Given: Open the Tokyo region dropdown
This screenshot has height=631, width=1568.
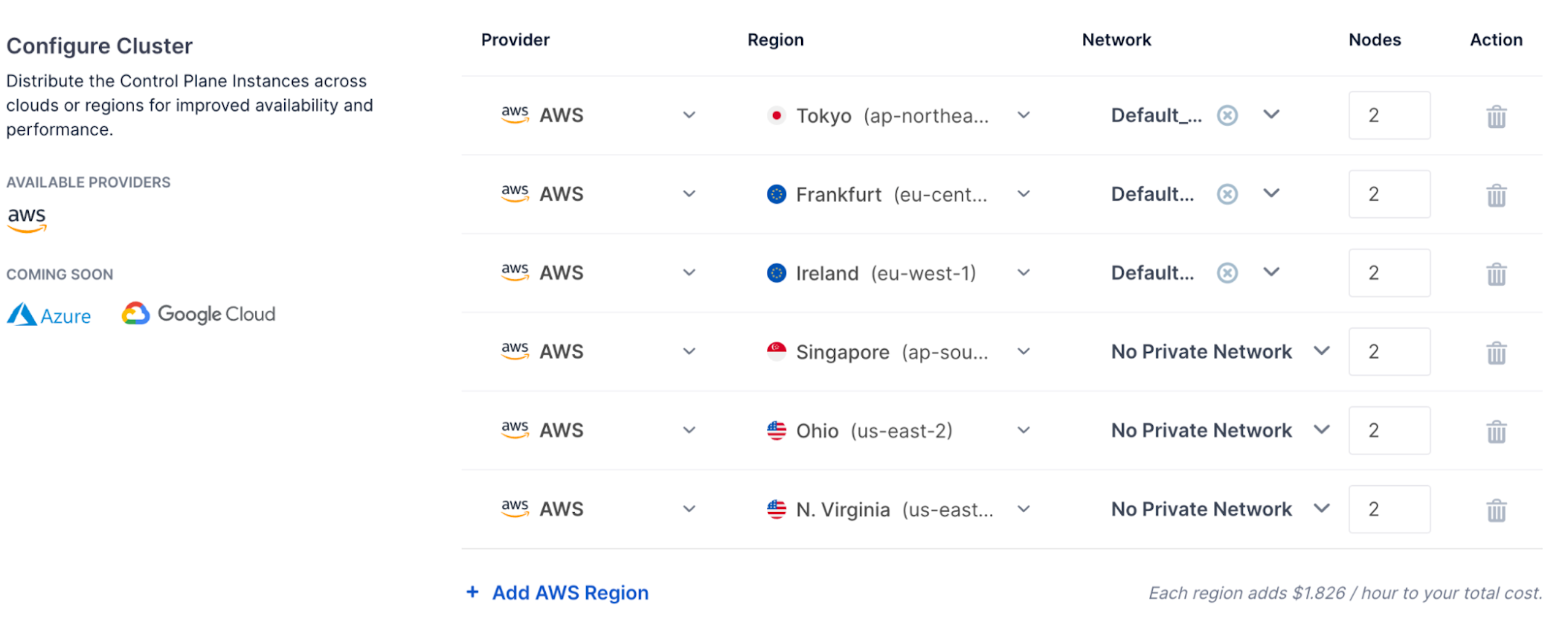Looking at the screenshot, I should point(1023,115).
